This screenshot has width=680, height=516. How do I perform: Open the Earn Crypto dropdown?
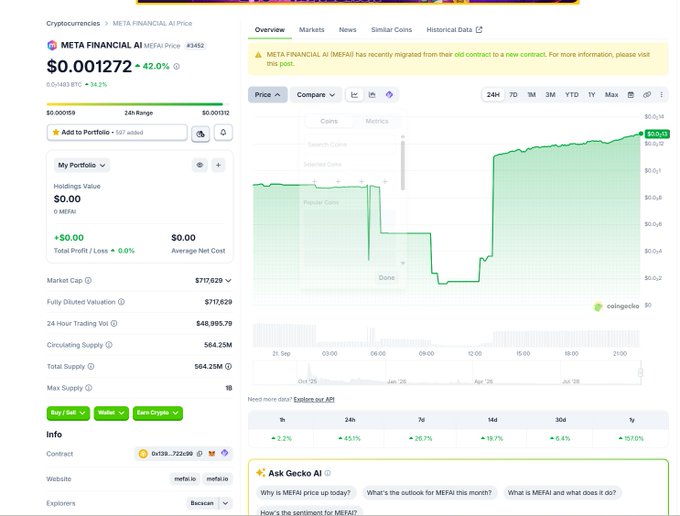158,413
